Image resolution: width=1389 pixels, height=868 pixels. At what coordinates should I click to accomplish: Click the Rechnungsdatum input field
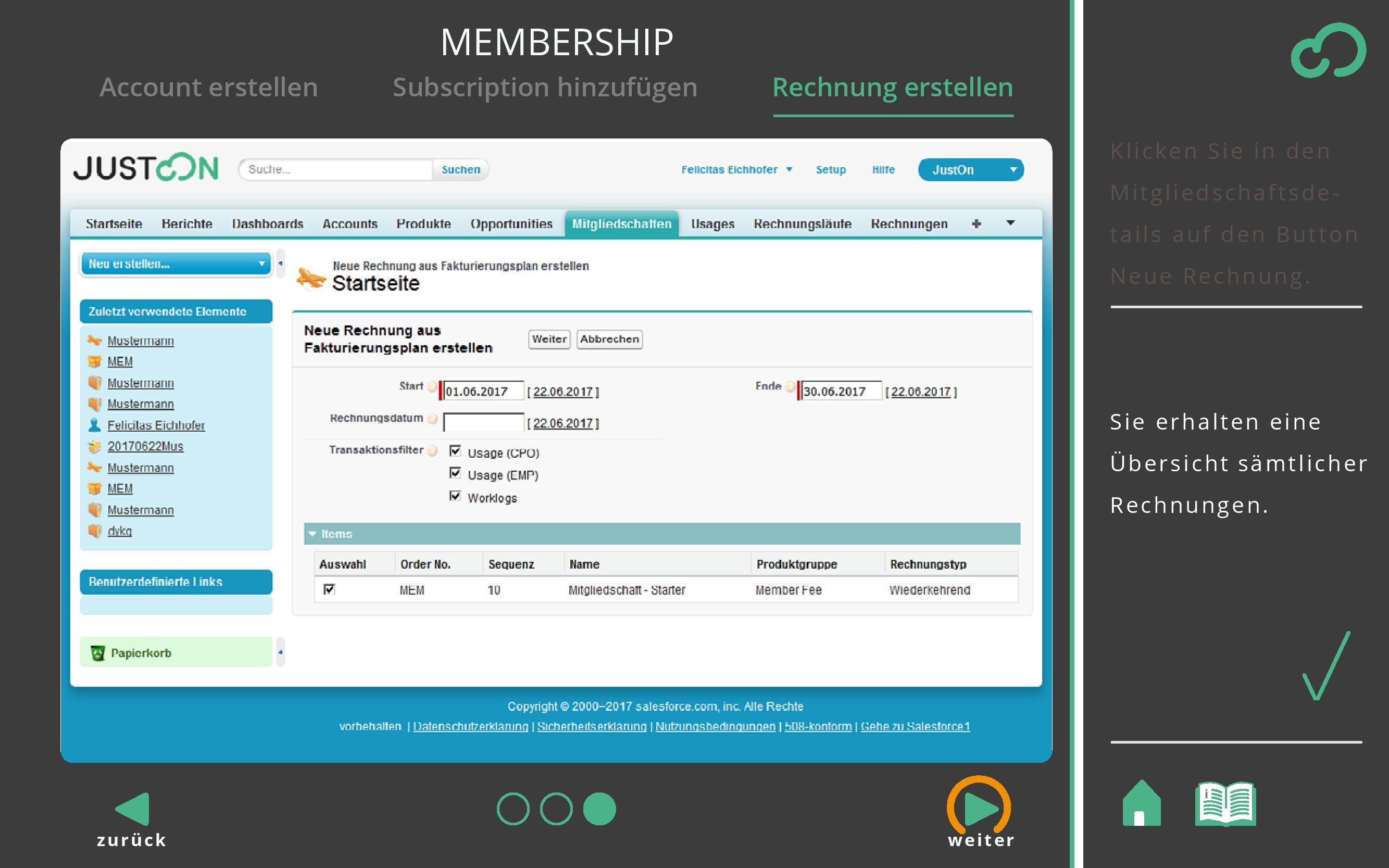point(483,422)
